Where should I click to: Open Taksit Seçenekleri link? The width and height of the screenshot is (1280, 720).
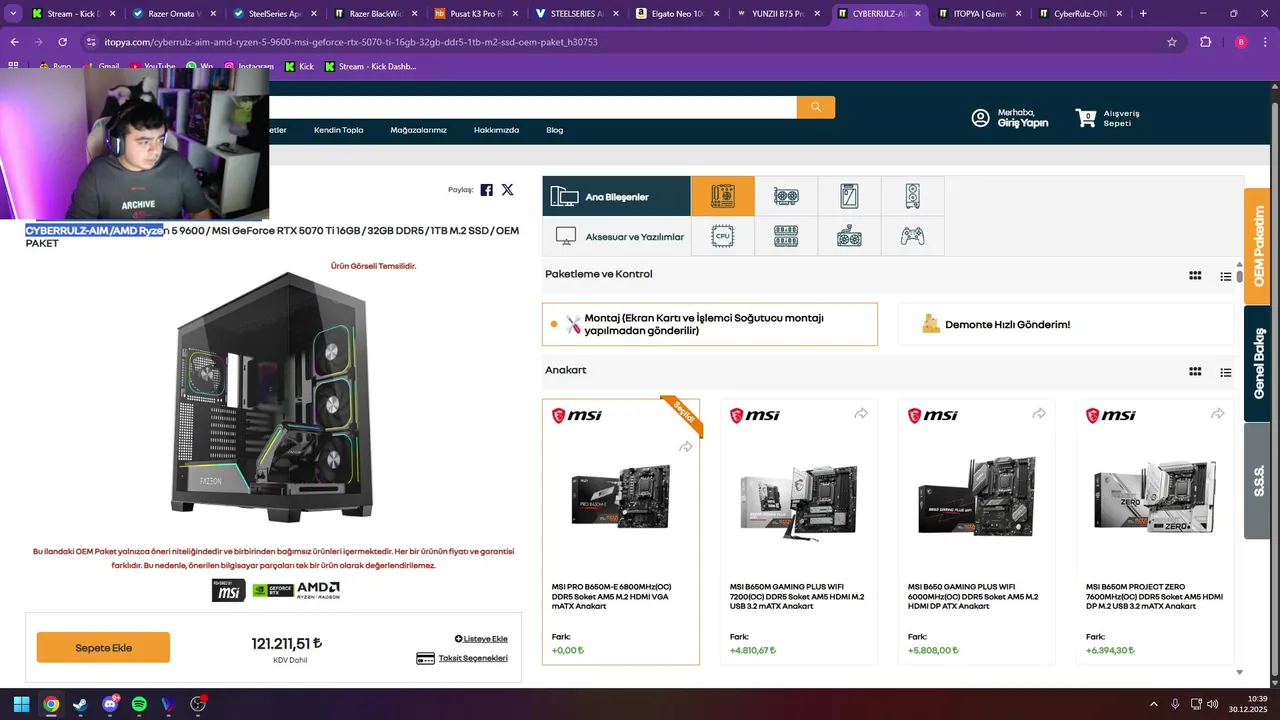coord(461,658)
